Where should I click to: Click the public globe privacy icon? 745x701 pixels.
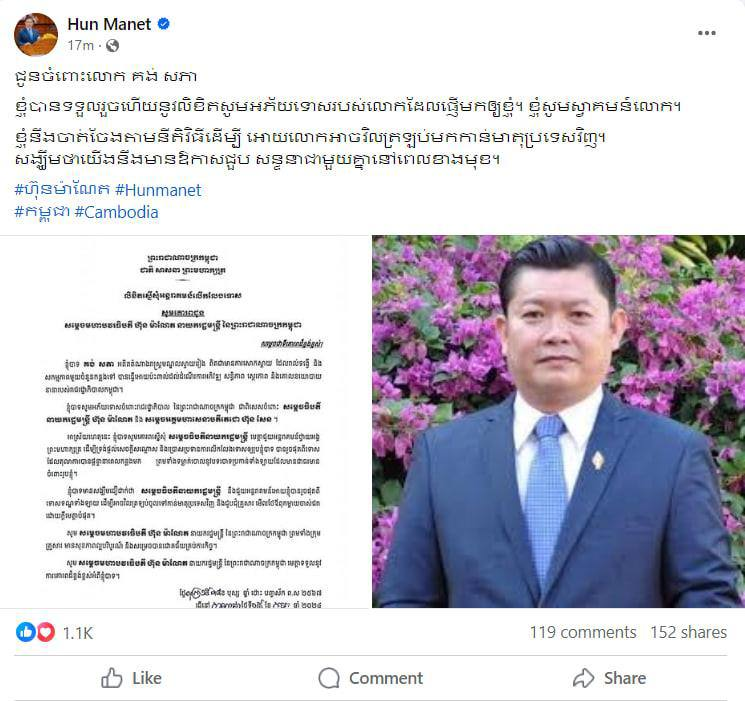click(112, 46)
